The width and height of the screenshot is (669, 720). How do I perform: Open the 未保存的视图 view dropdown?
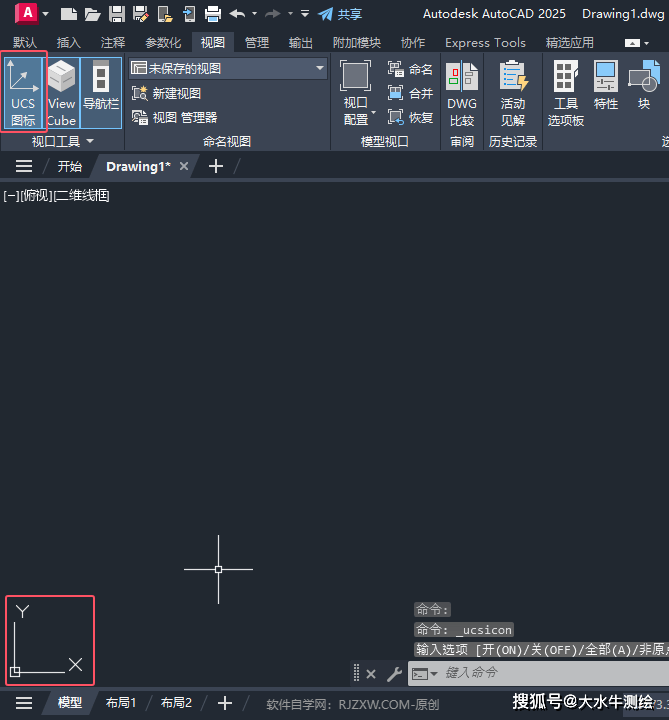point(228,68)
